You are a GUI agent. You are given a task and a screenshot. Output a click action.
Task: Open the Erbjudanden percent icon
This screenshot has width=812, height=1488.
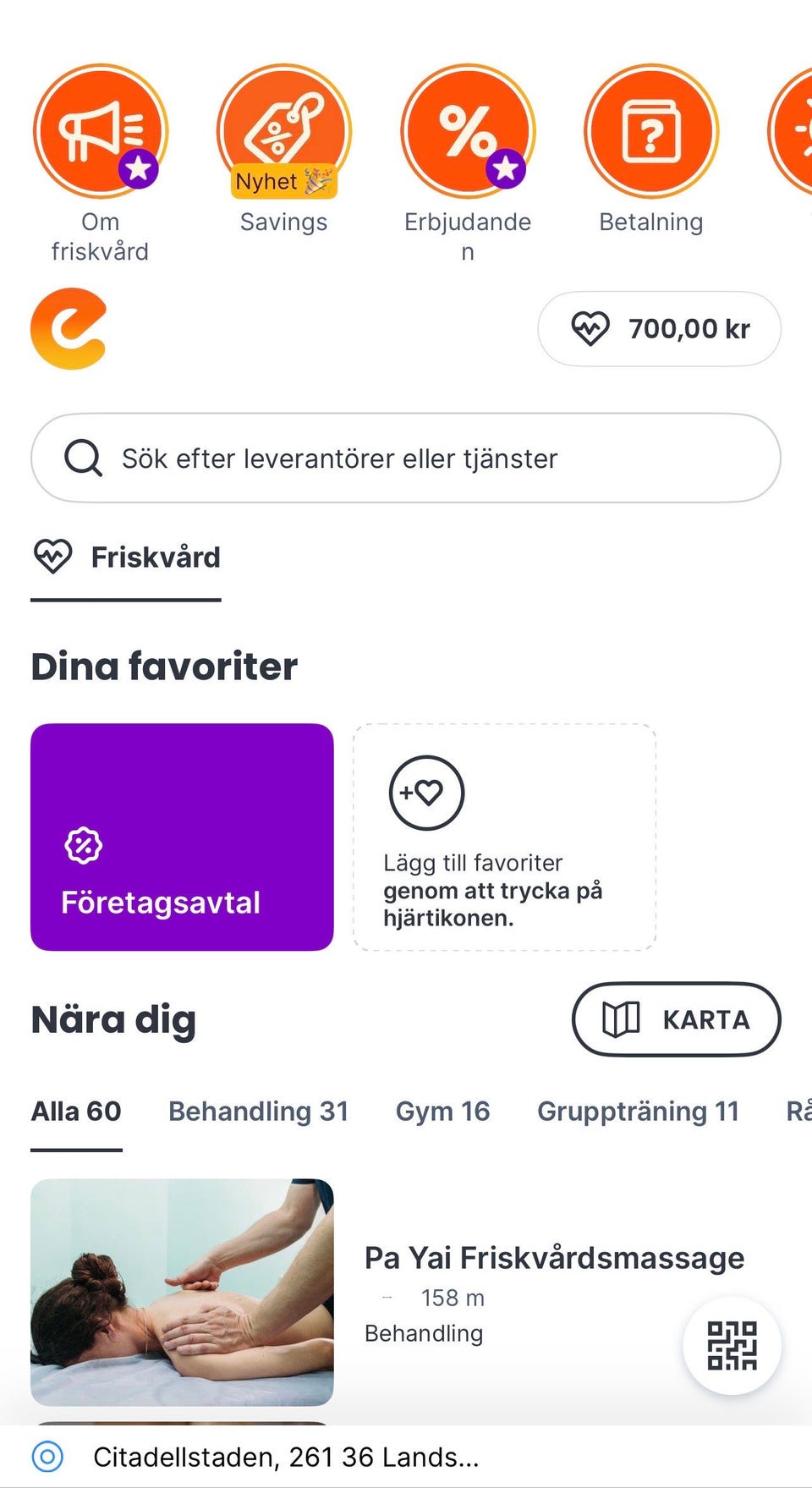pyautogui.click(x=468, y=131)
